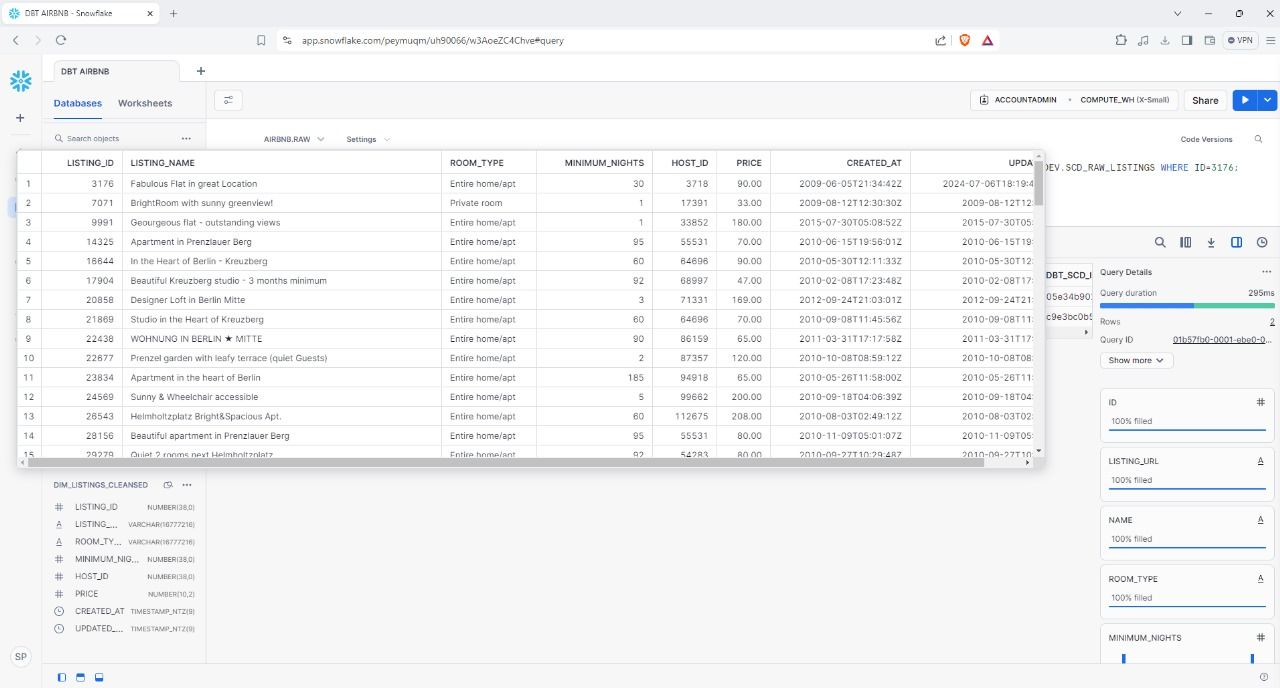Viewport: 1280px width, 688px height.
Task: Open the AIRBNB.RAW database context dropdown
Action: click(293, 139)
